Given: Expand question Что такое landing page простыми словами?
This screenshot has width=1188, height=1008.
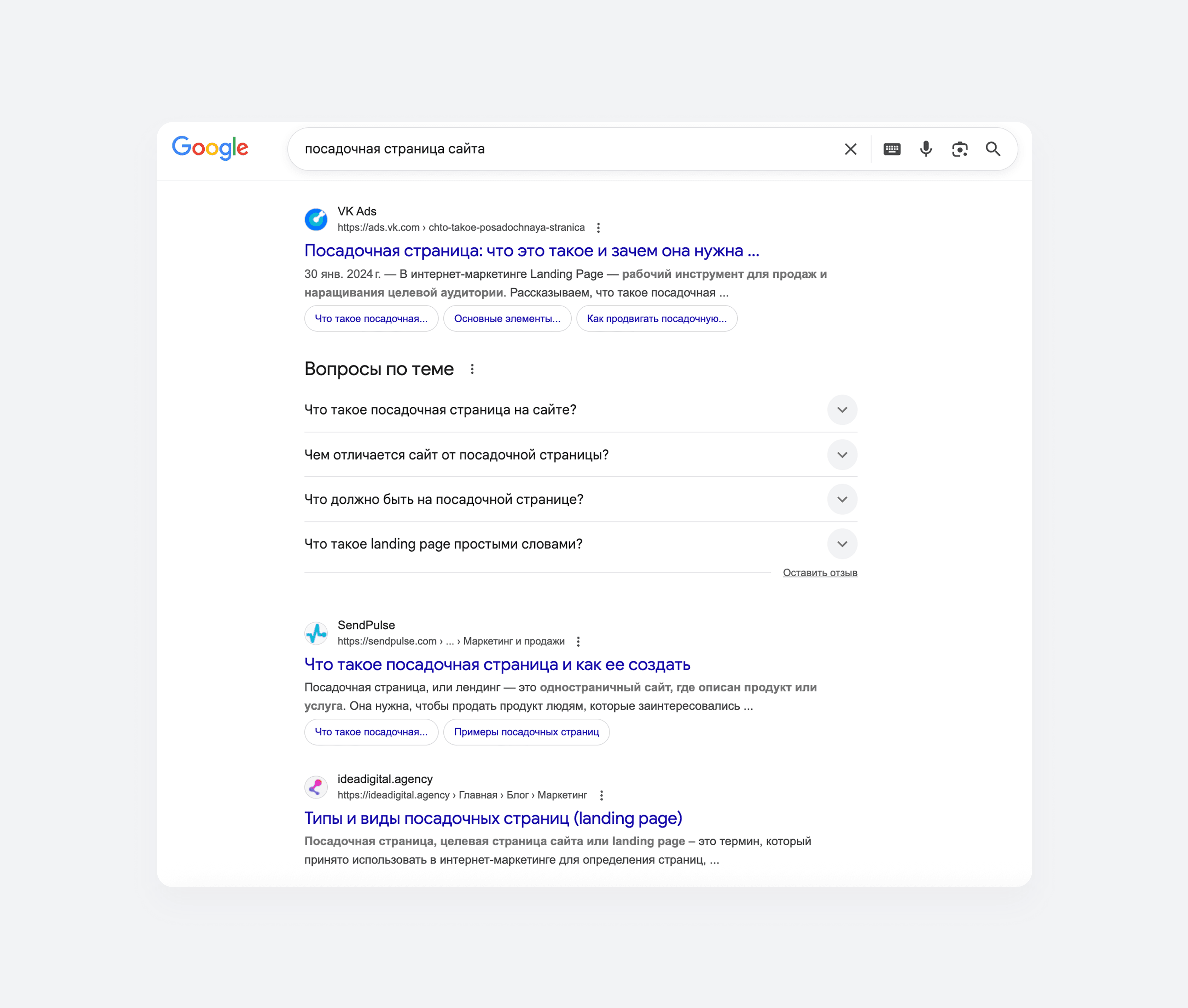Looking at the screenshot, I should click(x=842, y=544).
